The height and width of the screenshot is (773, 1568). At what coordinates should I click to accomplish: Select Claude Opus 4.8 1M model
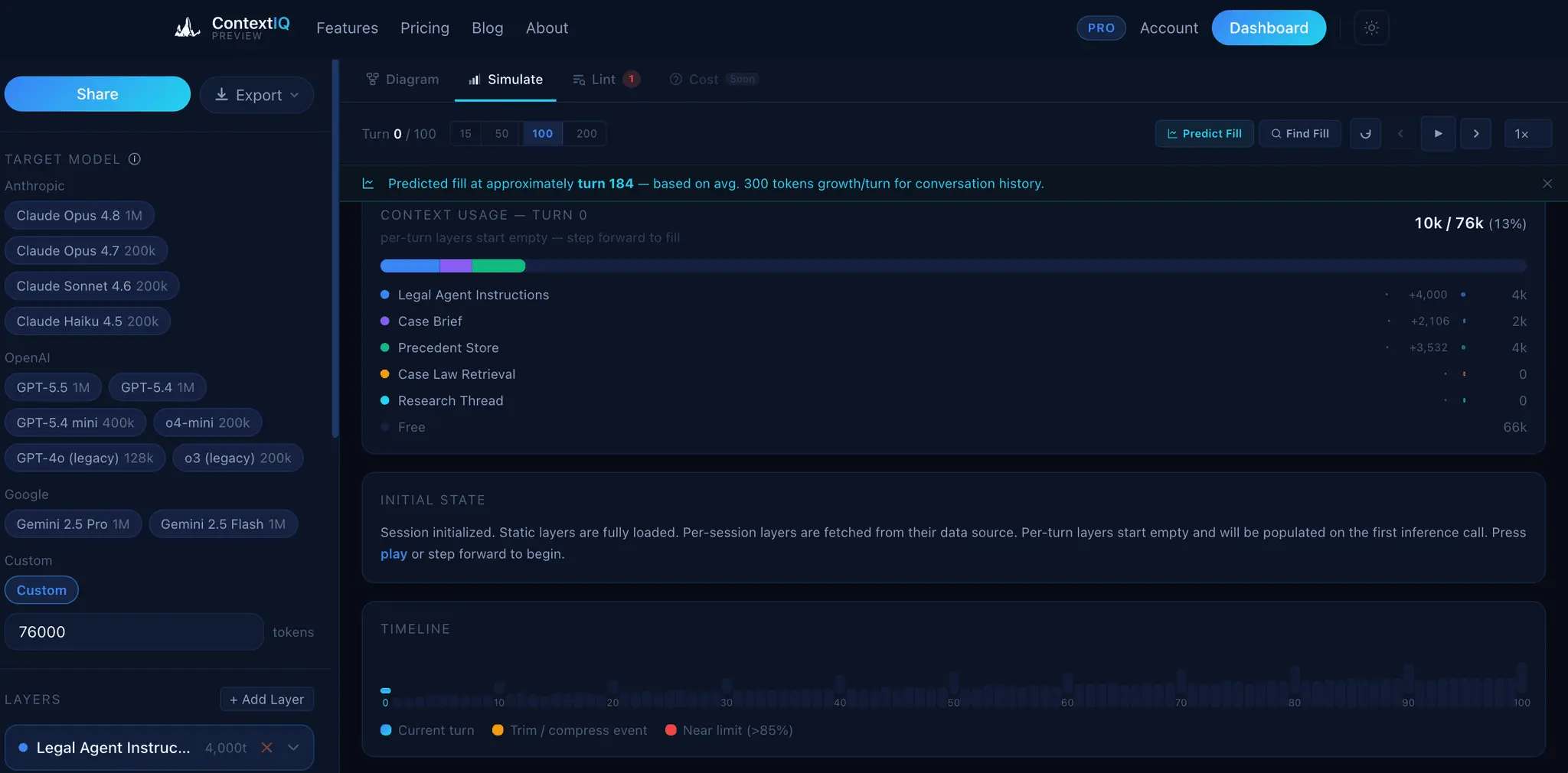[80, 216]
